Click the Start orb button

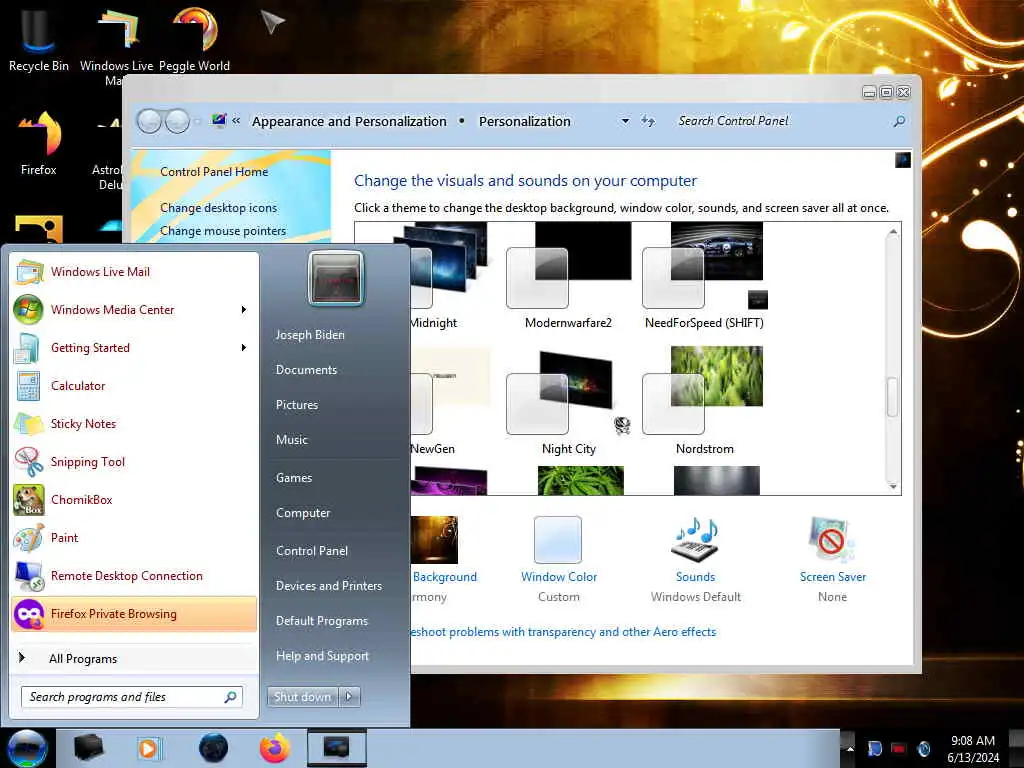click(x=27, y=748)
